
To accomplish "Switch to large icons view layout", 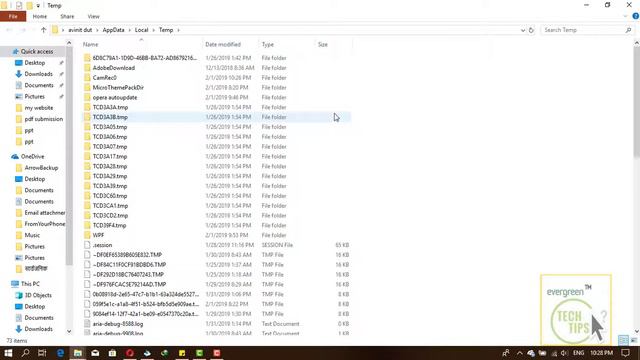I will click(x=634, y=340).
